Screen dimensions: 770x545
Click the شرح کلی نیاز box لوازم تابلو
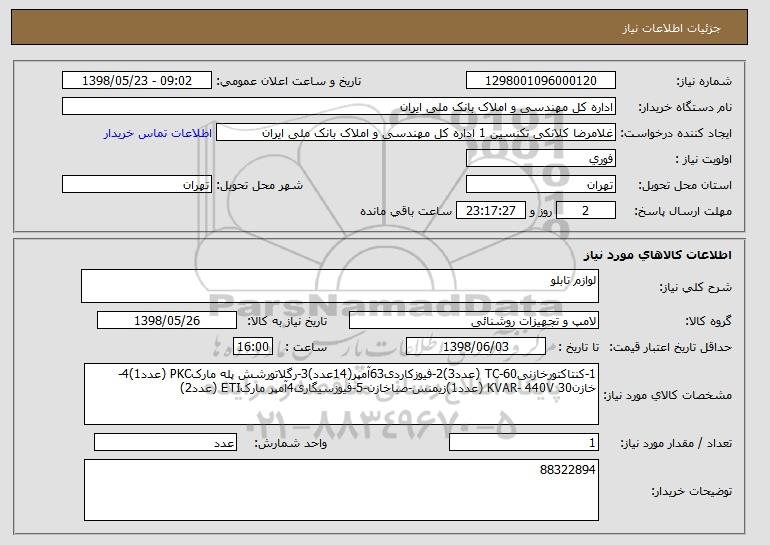tap(340, 286)
